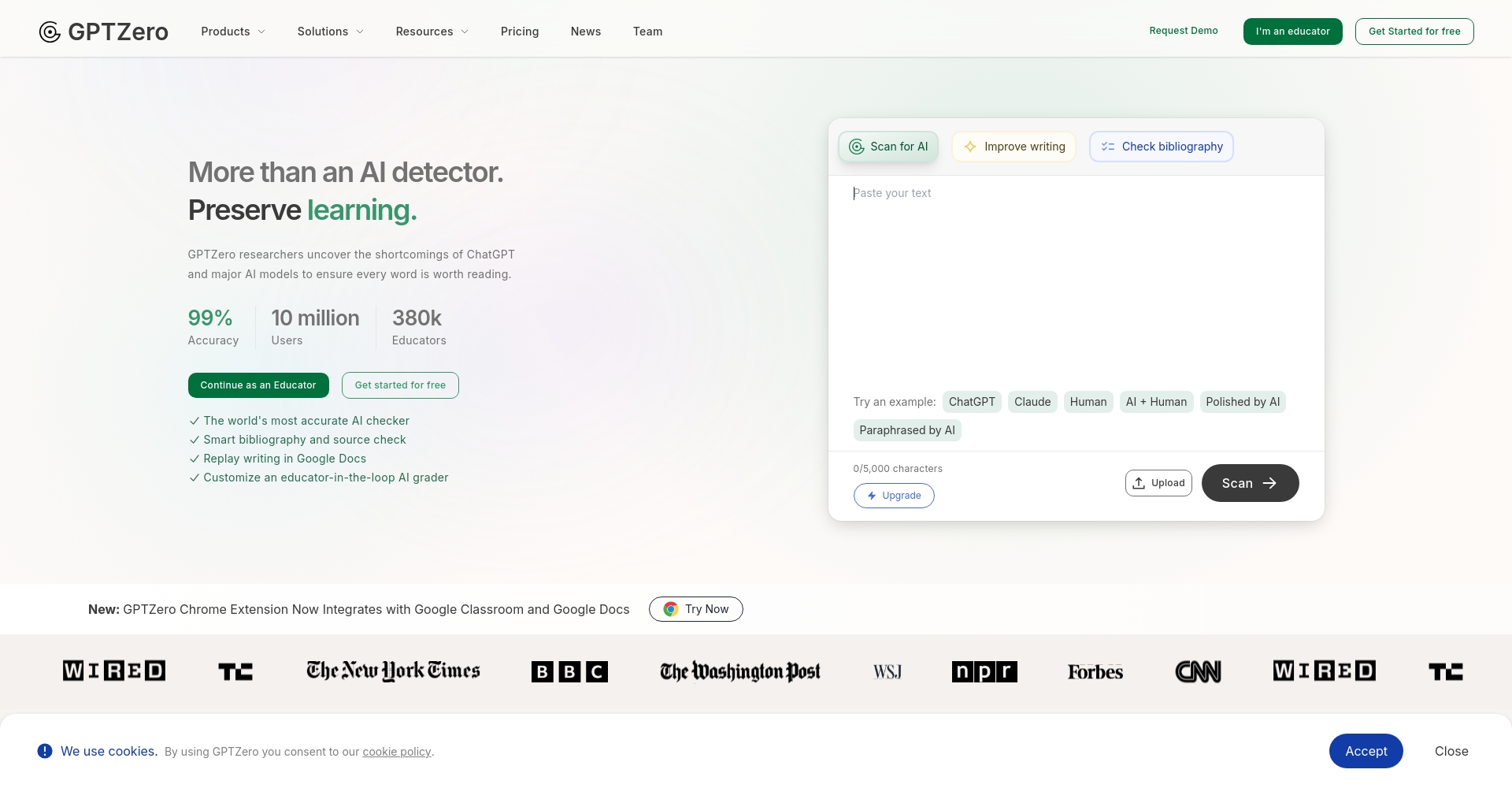This screenshot has width=1512, height=788.
Task: Click the Chrome icon in Try Now
Action: pos(671,609)
